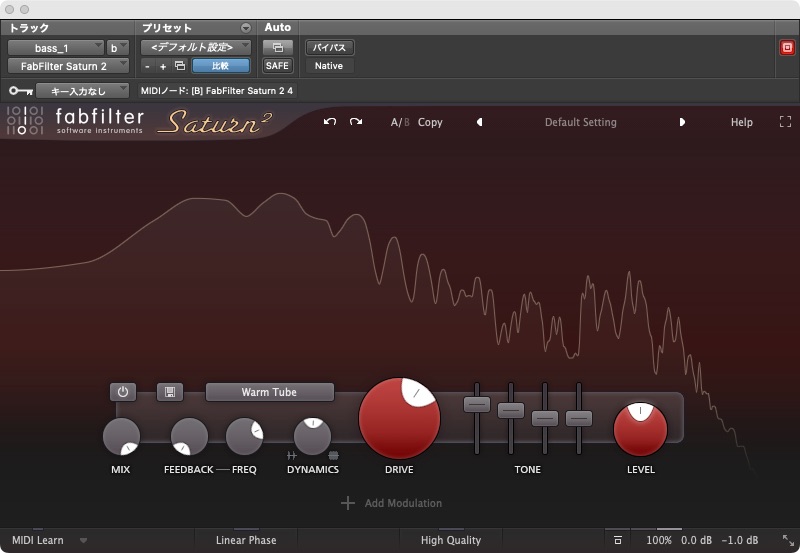Click the redo arrow icon
The width and height of the screenshot is (800, 553).
(x=356, y=122)
